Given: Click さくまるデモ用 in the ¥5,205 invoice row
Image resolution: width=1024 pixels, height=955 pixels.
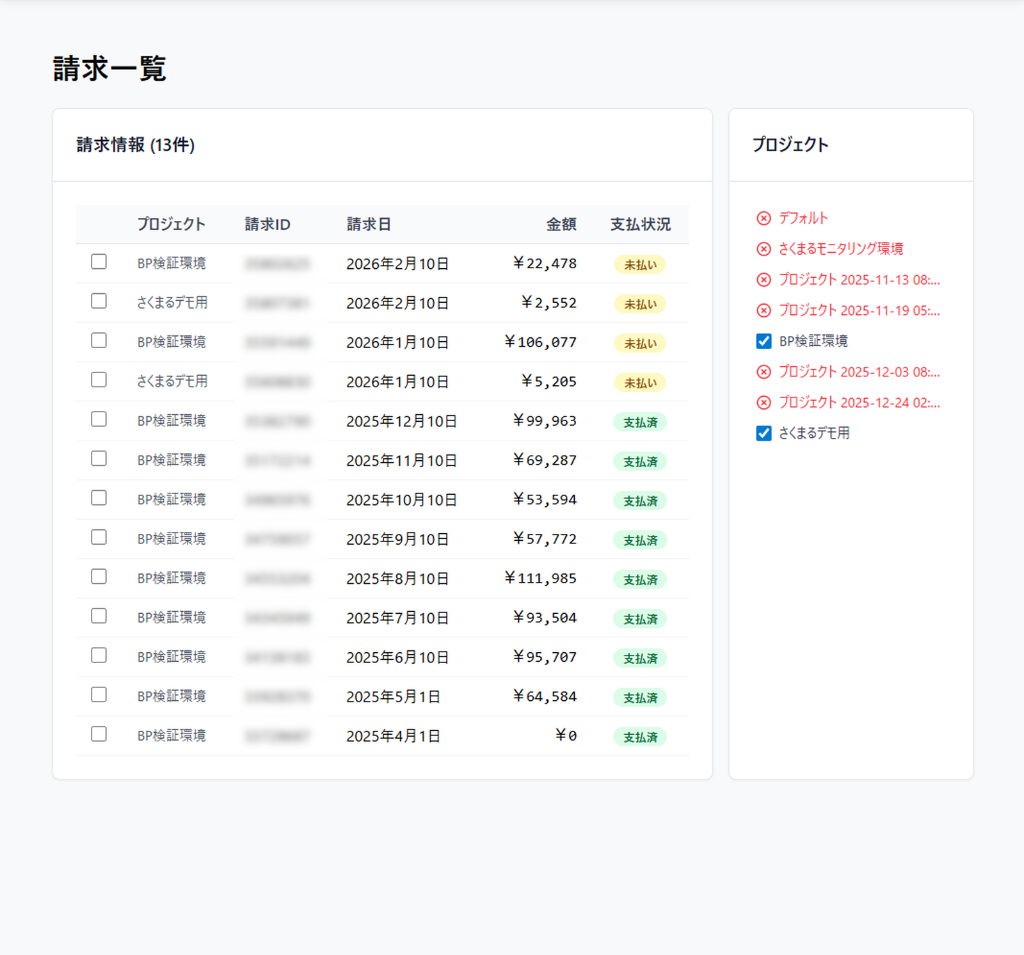Looking at the screenshot, I should pyautogui.click(x=172, y=381).
